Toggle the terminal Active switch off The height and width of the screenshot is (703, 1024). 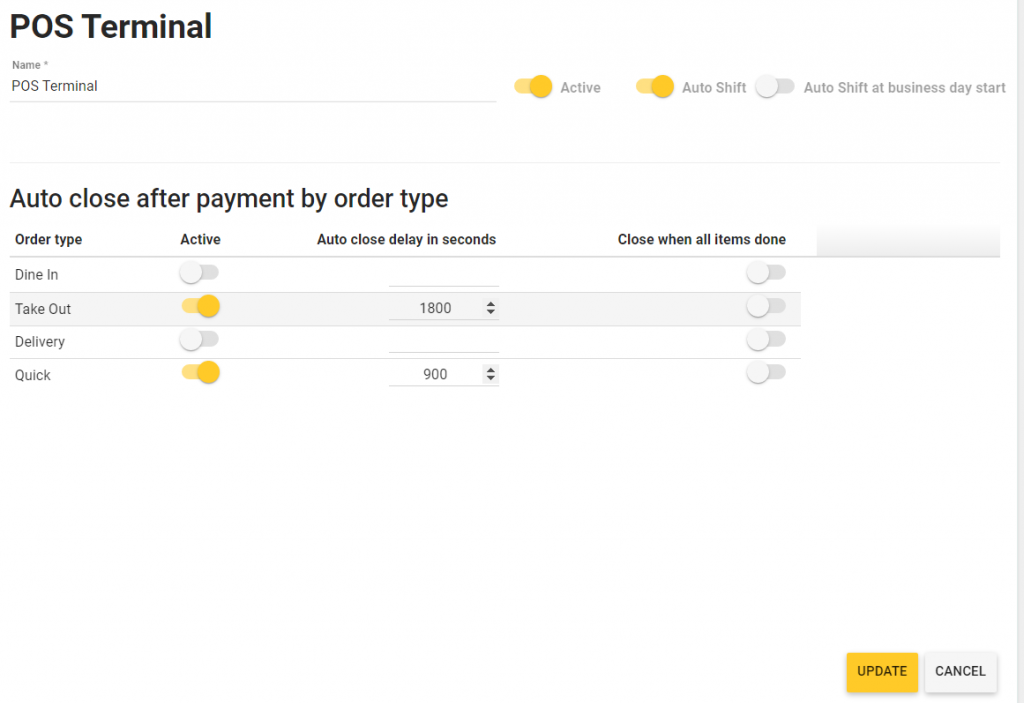[x=533, y=87]
